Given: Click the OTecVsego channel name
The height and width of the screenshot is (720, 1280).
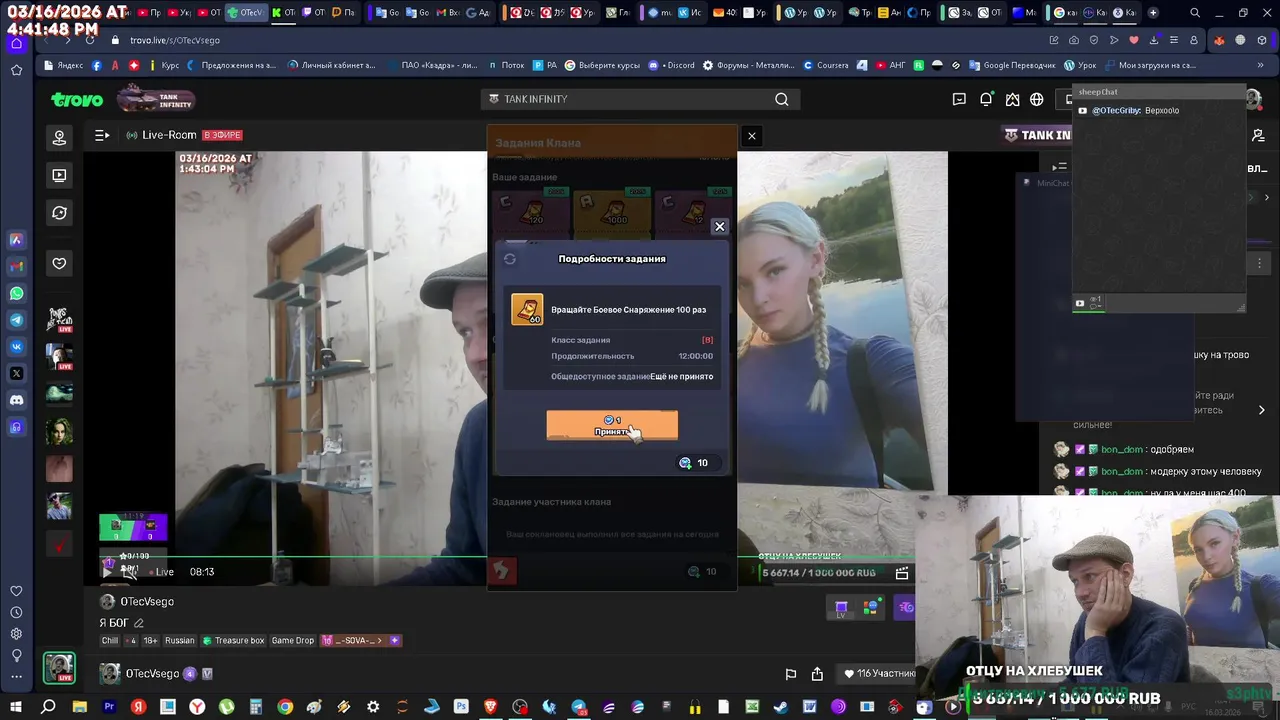Looking at the screenshot, I should [150, 674].
